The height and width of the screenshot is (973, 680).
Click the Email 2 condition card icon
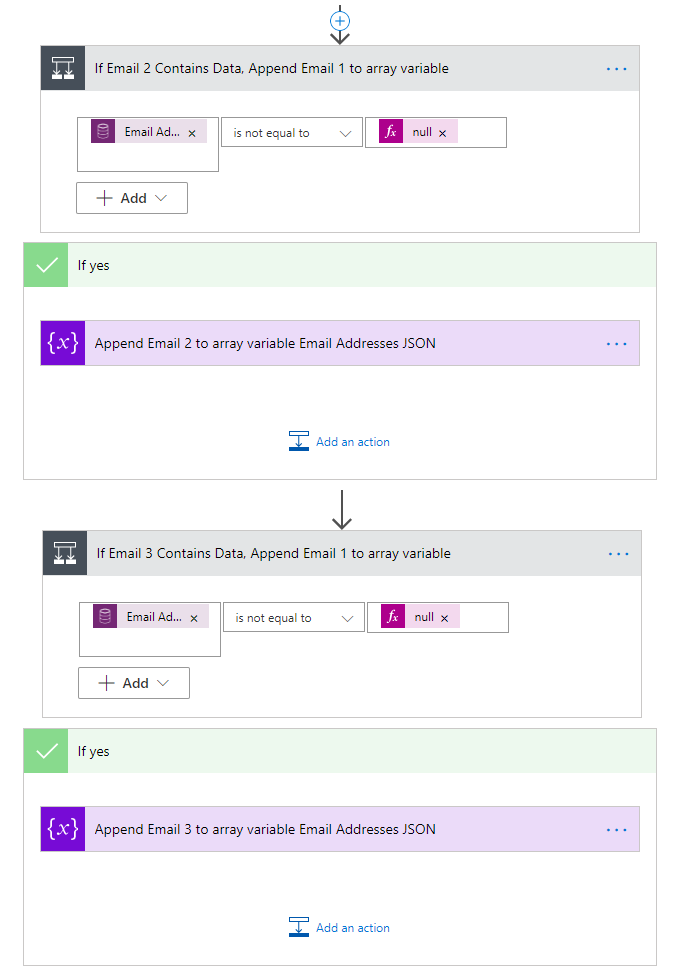coord(63,69)
